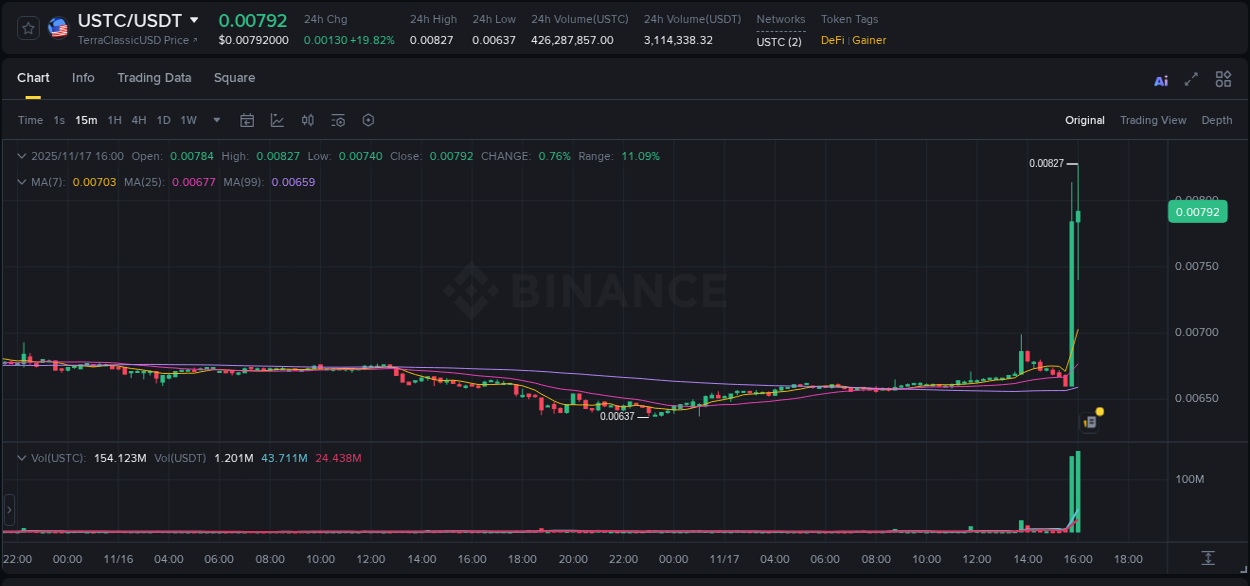The image size is (1250, 586).
Task: Select the line chart style icon
Action: pos(276,120)
